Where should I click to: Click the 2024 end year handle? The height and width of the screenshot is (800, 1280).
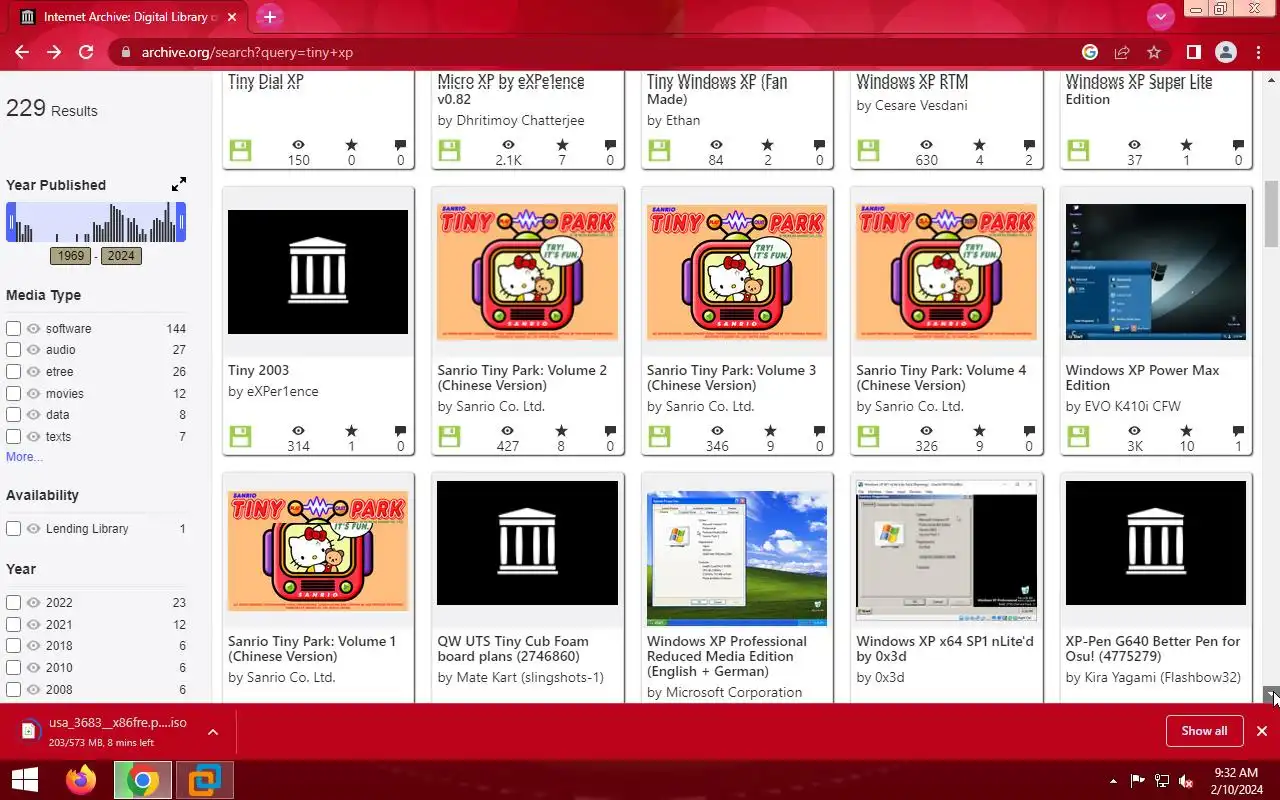coord(182,222)
